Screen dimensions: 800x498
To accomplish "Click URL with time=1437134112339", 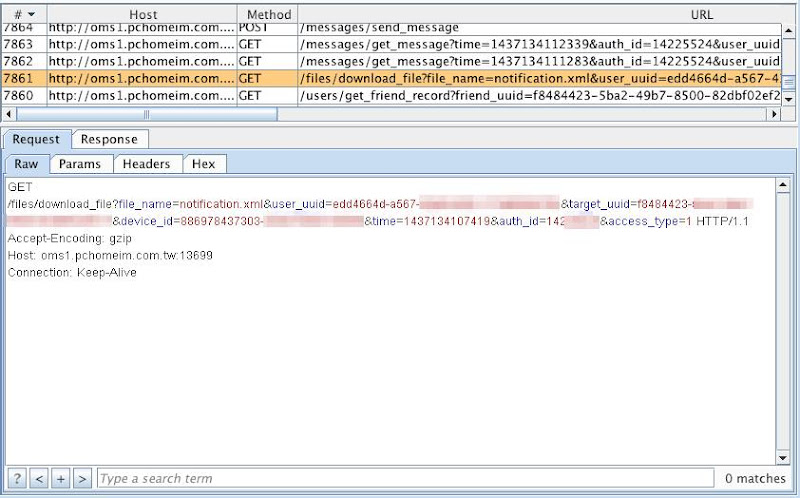I will point(539,44).
